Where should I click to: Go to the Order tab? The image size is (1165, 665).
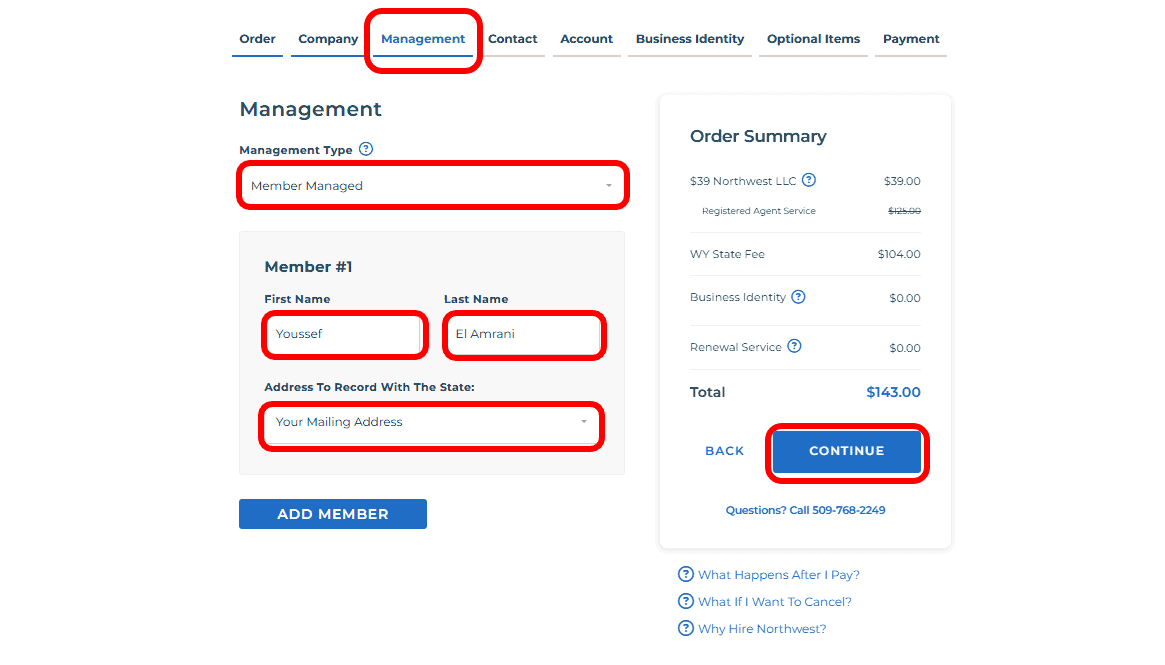tap(257, 39)
